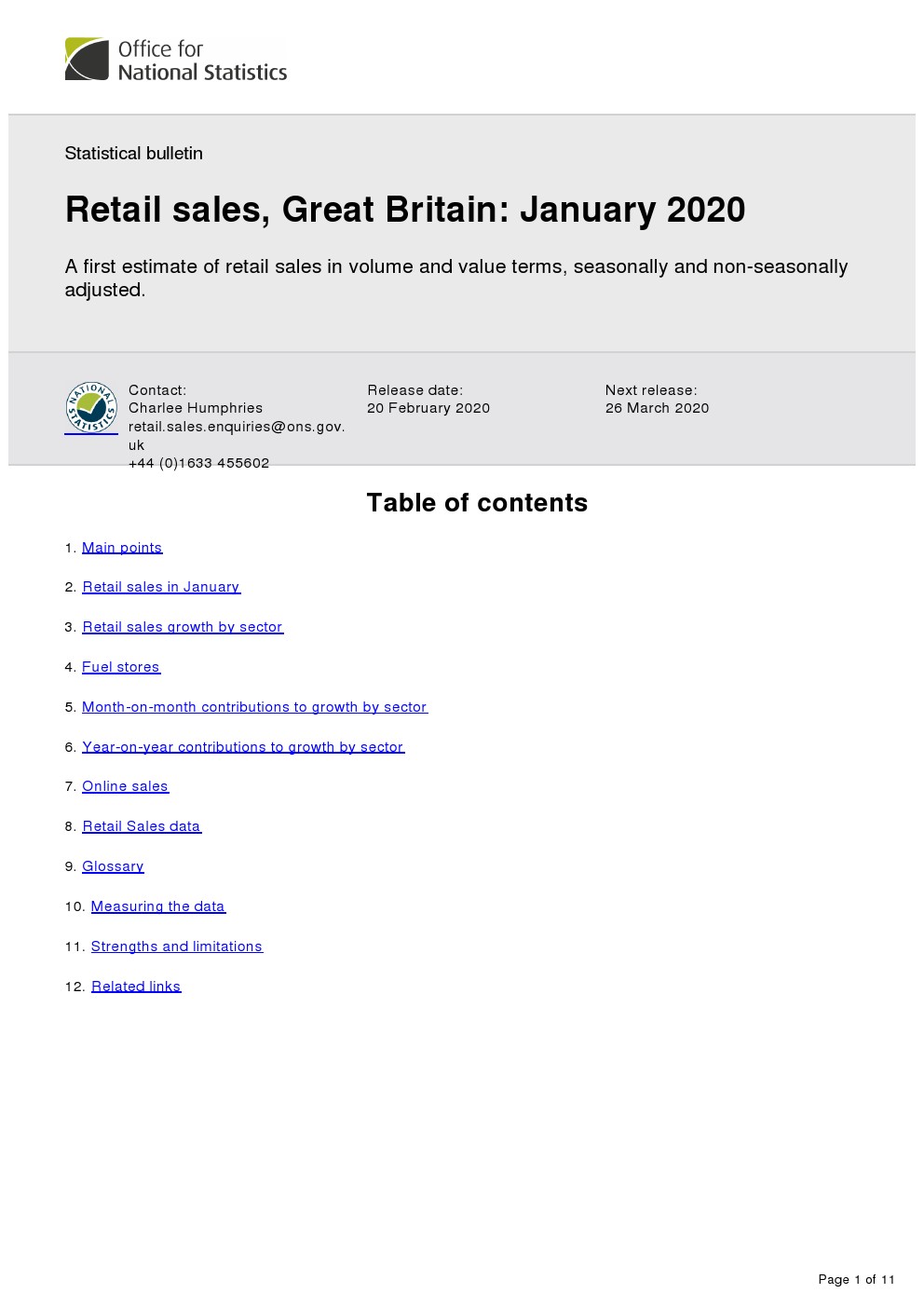Viewport: 924px width, 1307px height.
Task: Click the 20 February 2020 release date
Action: coord(428,408)
